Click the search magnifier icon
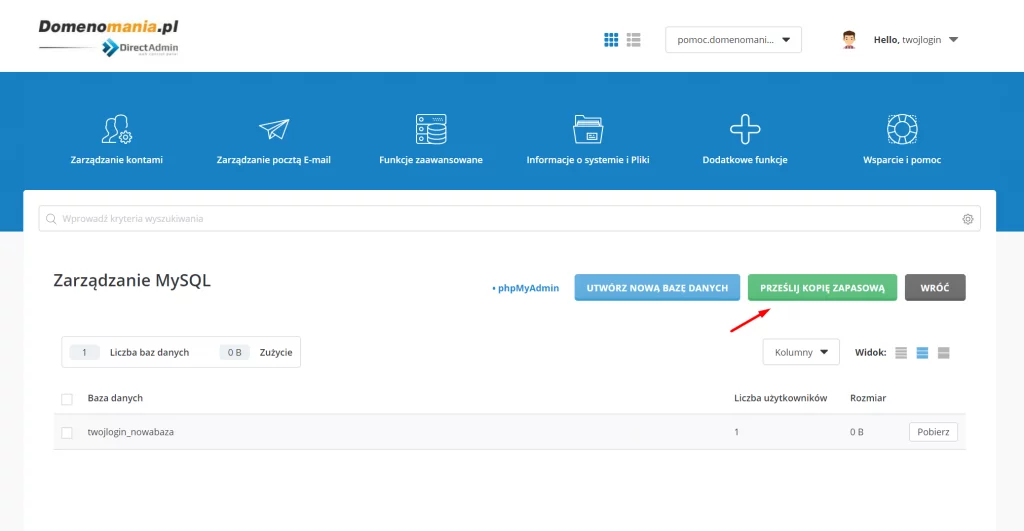This screenshot has width=1024, height=531. click(x=51, y=219)
